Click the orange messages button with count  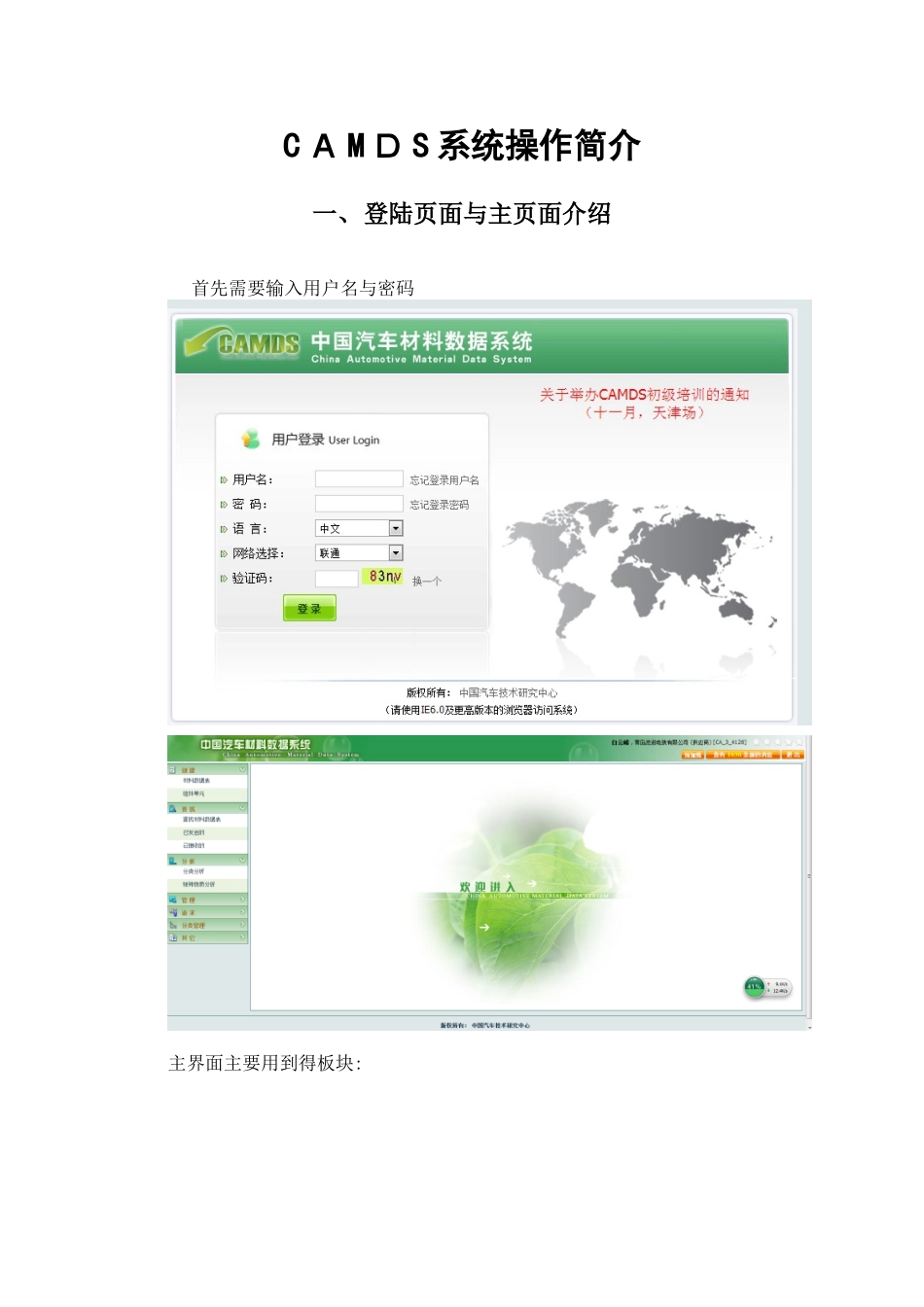click(743, 755)
